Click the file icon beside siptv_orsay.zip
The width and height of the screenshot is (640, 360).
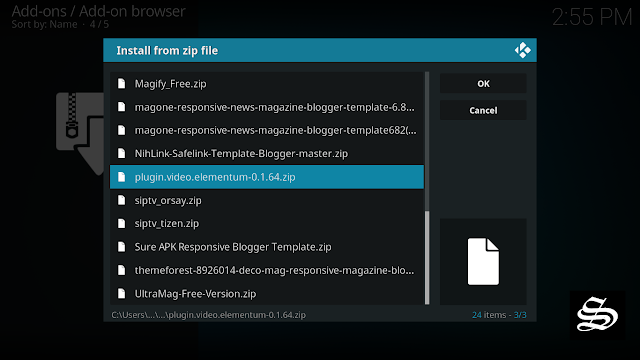121,200
